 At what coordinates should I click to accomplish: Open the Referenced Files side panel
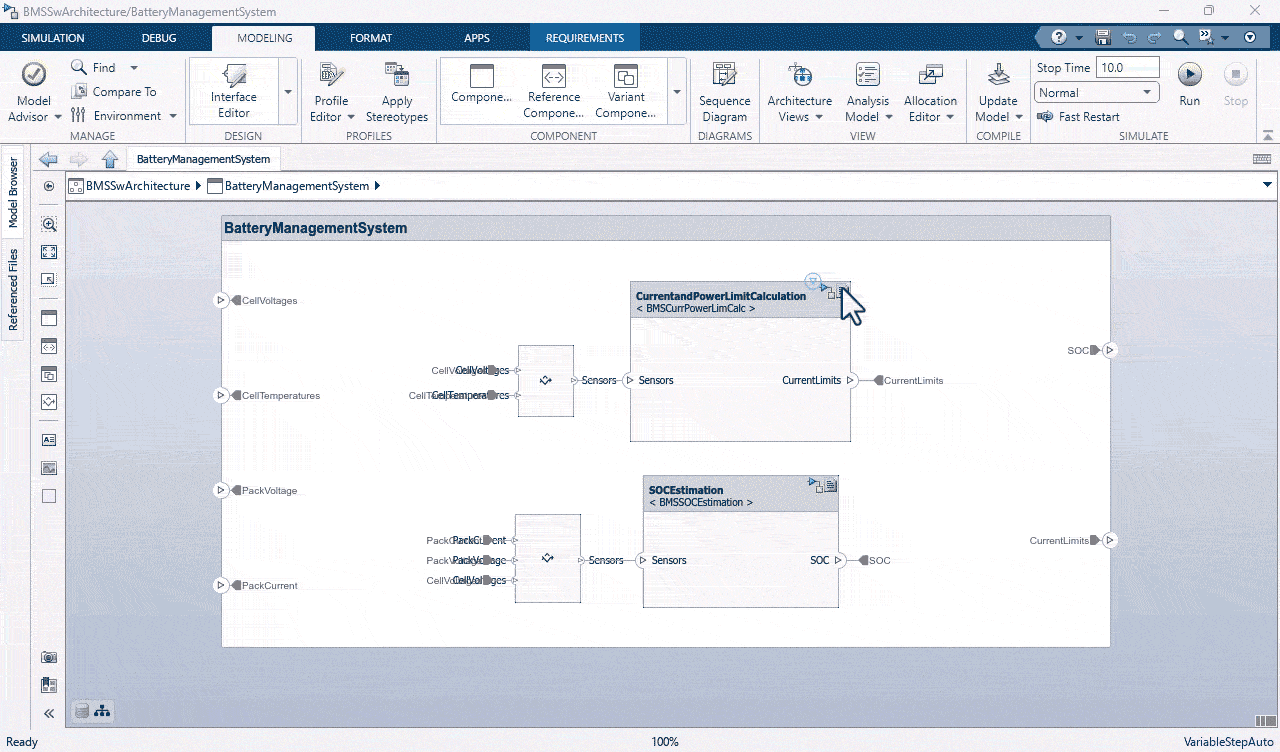(x=14, y=291)
